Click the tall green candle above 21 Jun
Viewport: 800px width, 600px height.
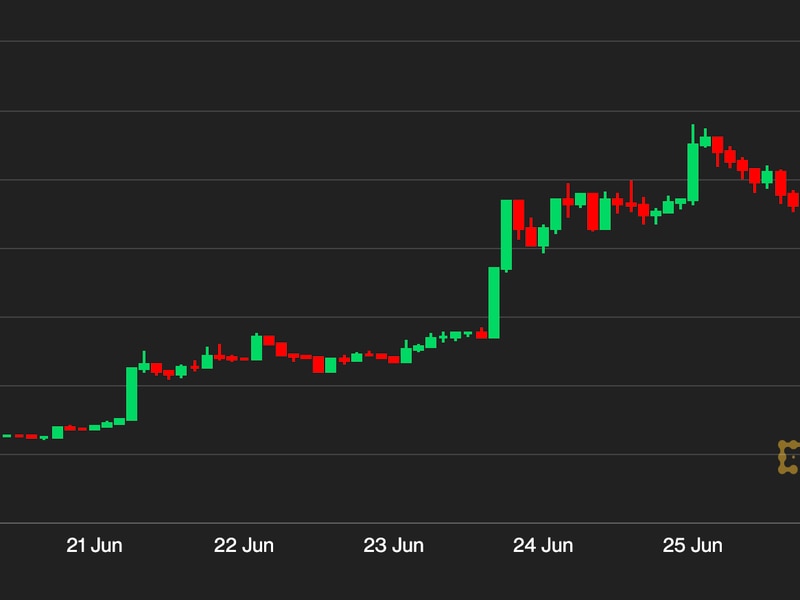pos(131,393)
